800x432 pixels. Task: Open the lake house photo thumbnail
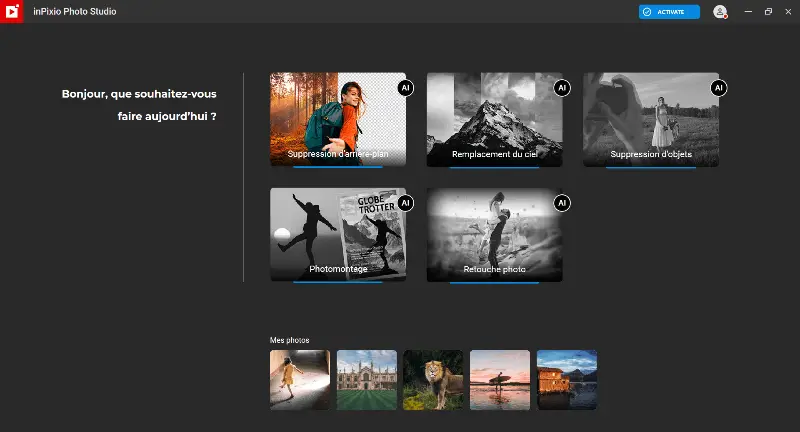click(x=567, y=379)
